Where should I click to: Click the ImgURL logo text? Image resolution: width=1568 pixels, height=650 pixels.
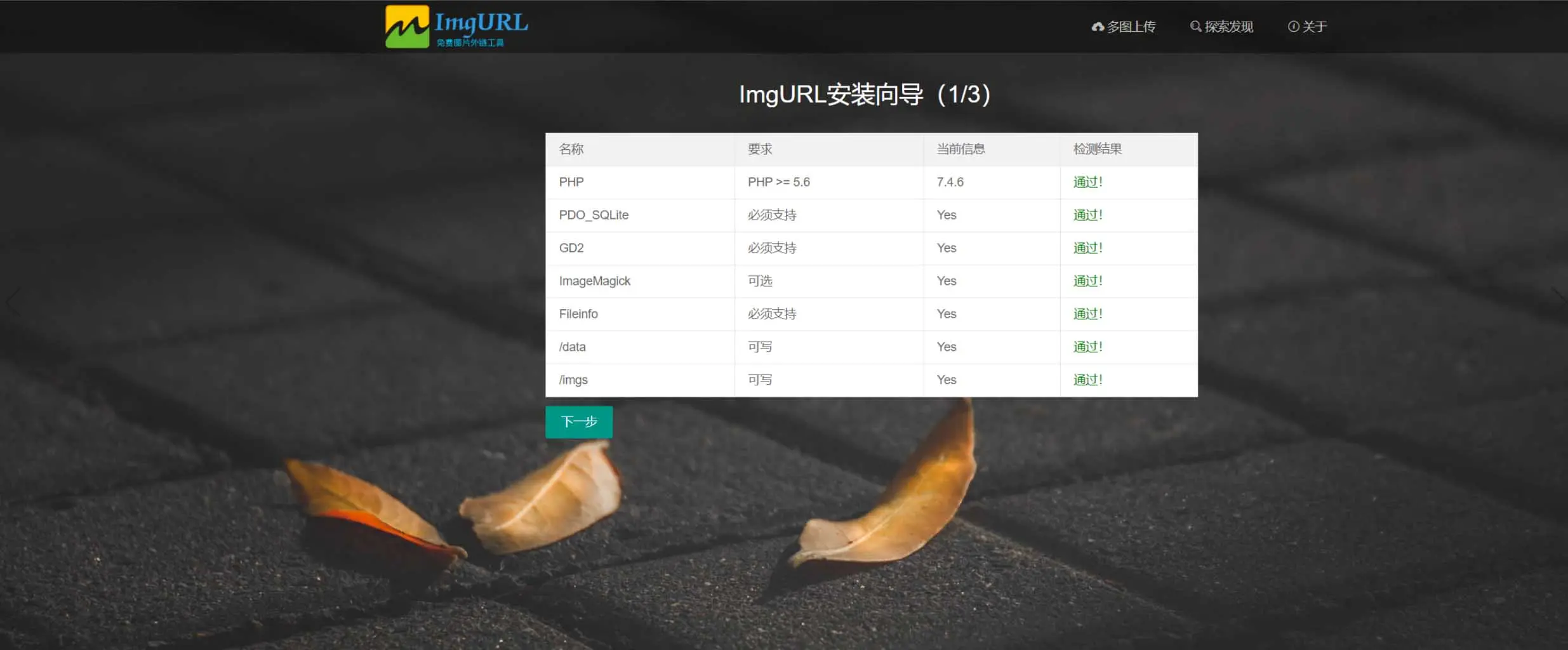(x=481, y=24)
